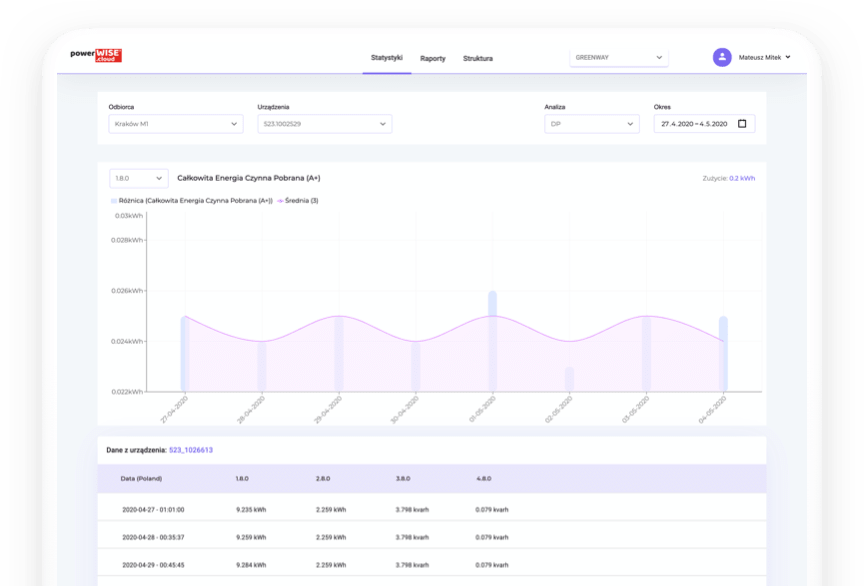Viewport: 864px width, 586px height.
Task: Open the Analiza DP dropdown
Action: tap(592, 124)
